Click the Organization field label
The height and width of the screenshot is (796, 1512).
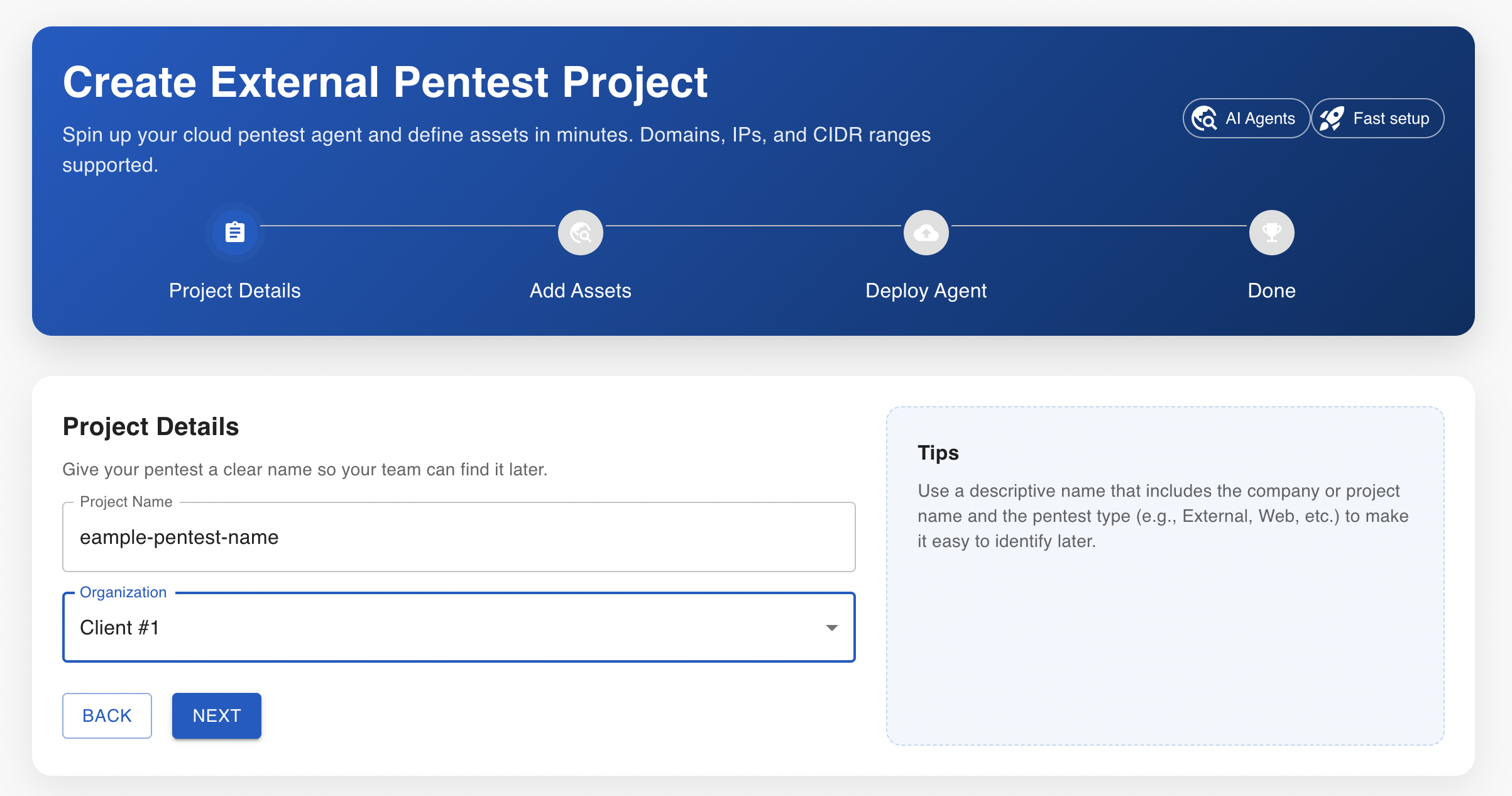[123, 592]
